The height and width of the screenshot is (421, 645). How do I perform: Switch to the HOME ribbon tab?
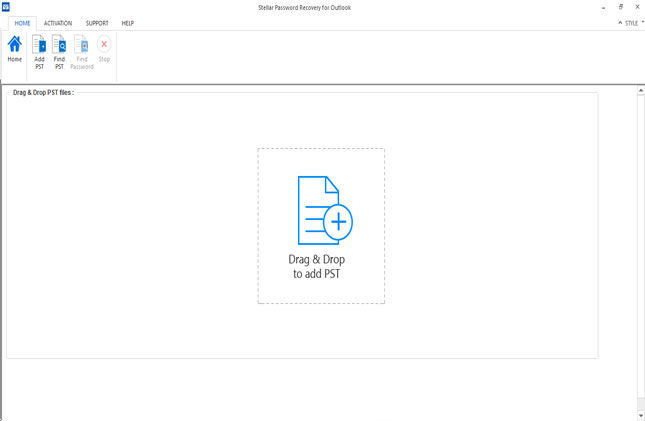click(22, 23)
